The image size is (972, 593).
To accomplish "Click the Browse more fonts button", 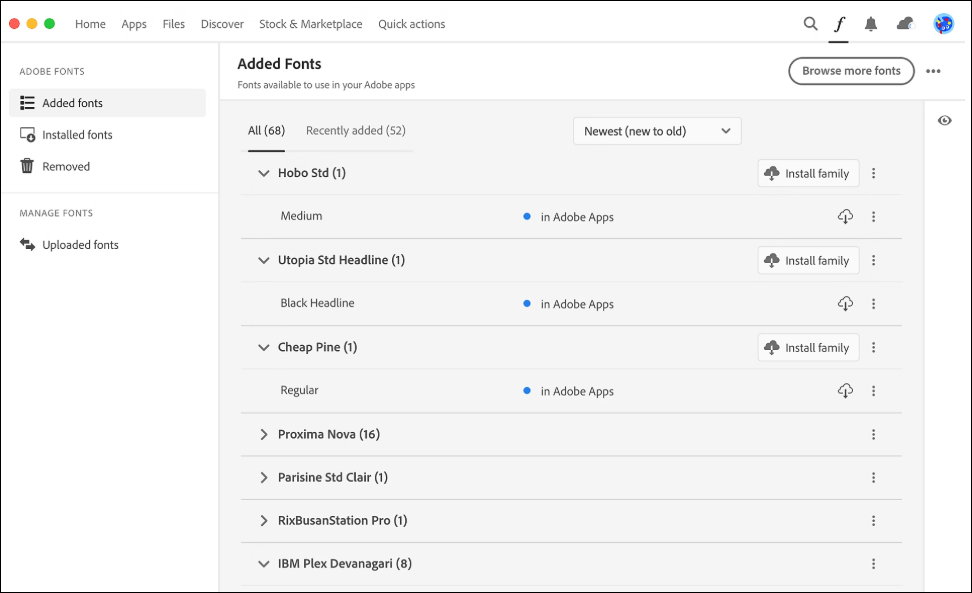I will click(851, 71).
